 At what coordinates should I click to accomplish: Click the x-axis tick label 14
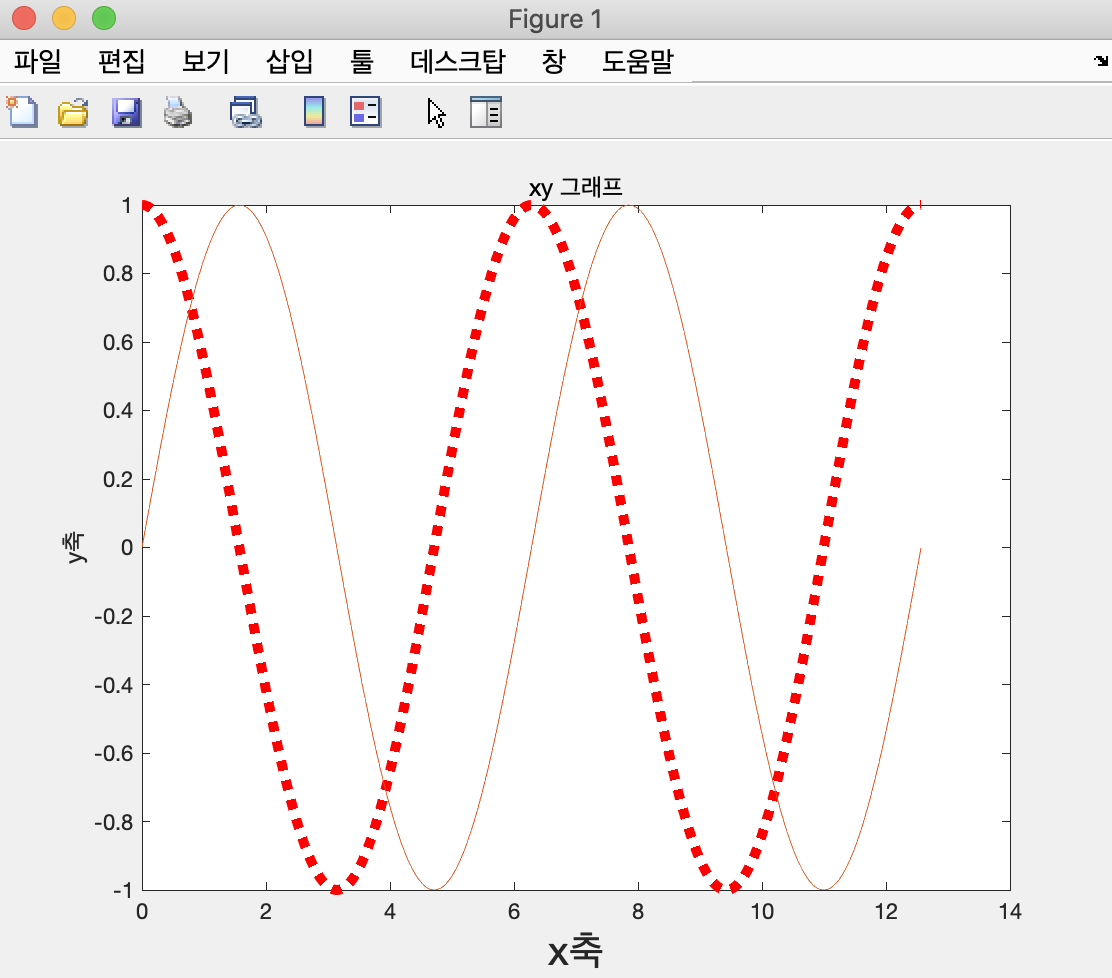pyautogui.click(x=1010, y=911)
